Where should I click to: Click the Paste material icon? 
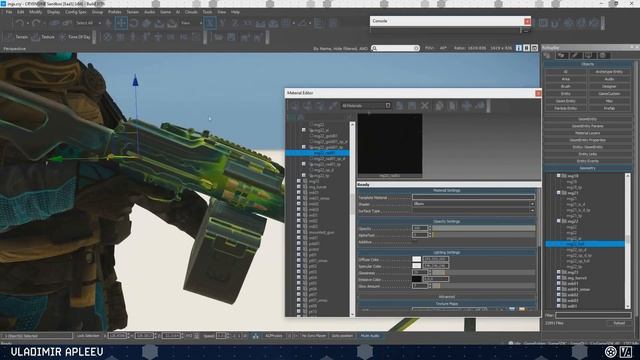tap(452, 106)
